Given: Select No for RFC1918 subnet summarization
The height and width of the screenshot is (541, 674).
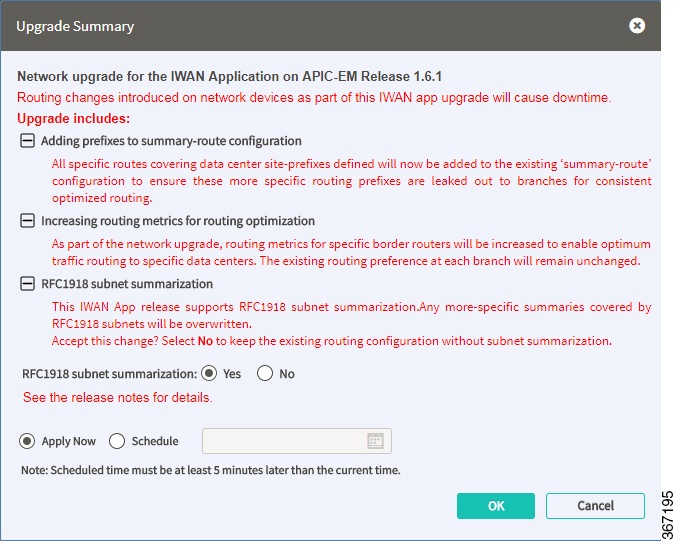Looking at the screenshot, I should [265, 373].
